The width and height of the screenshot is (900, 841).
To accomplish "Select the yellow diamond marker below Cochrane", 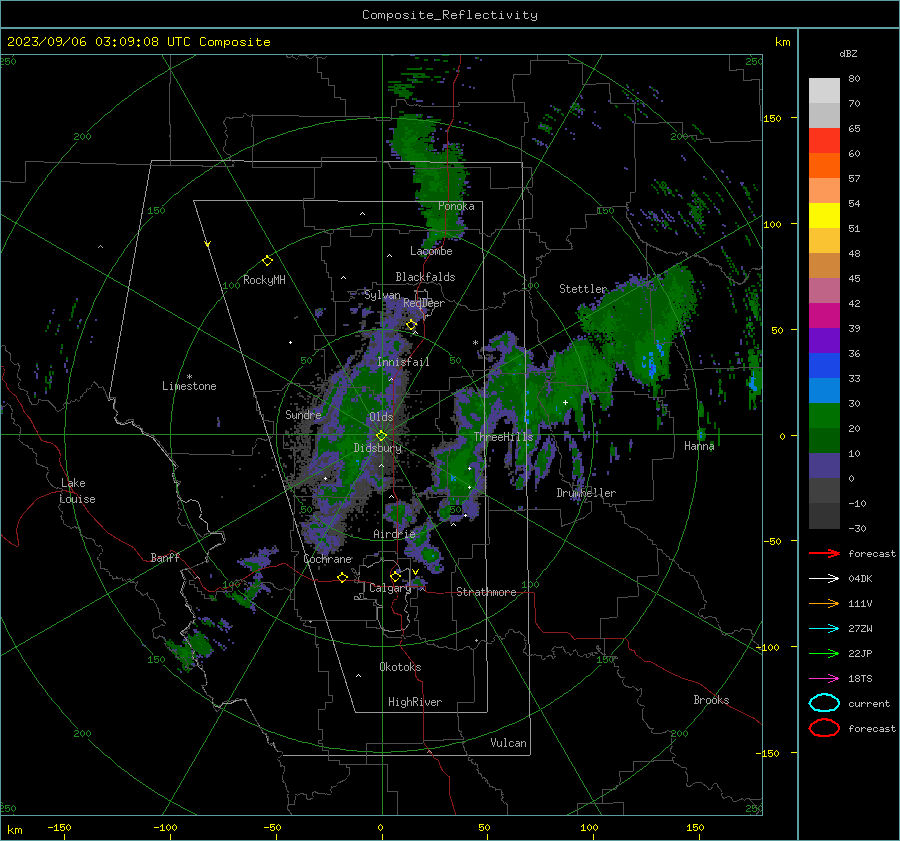I will coord(343,577).
